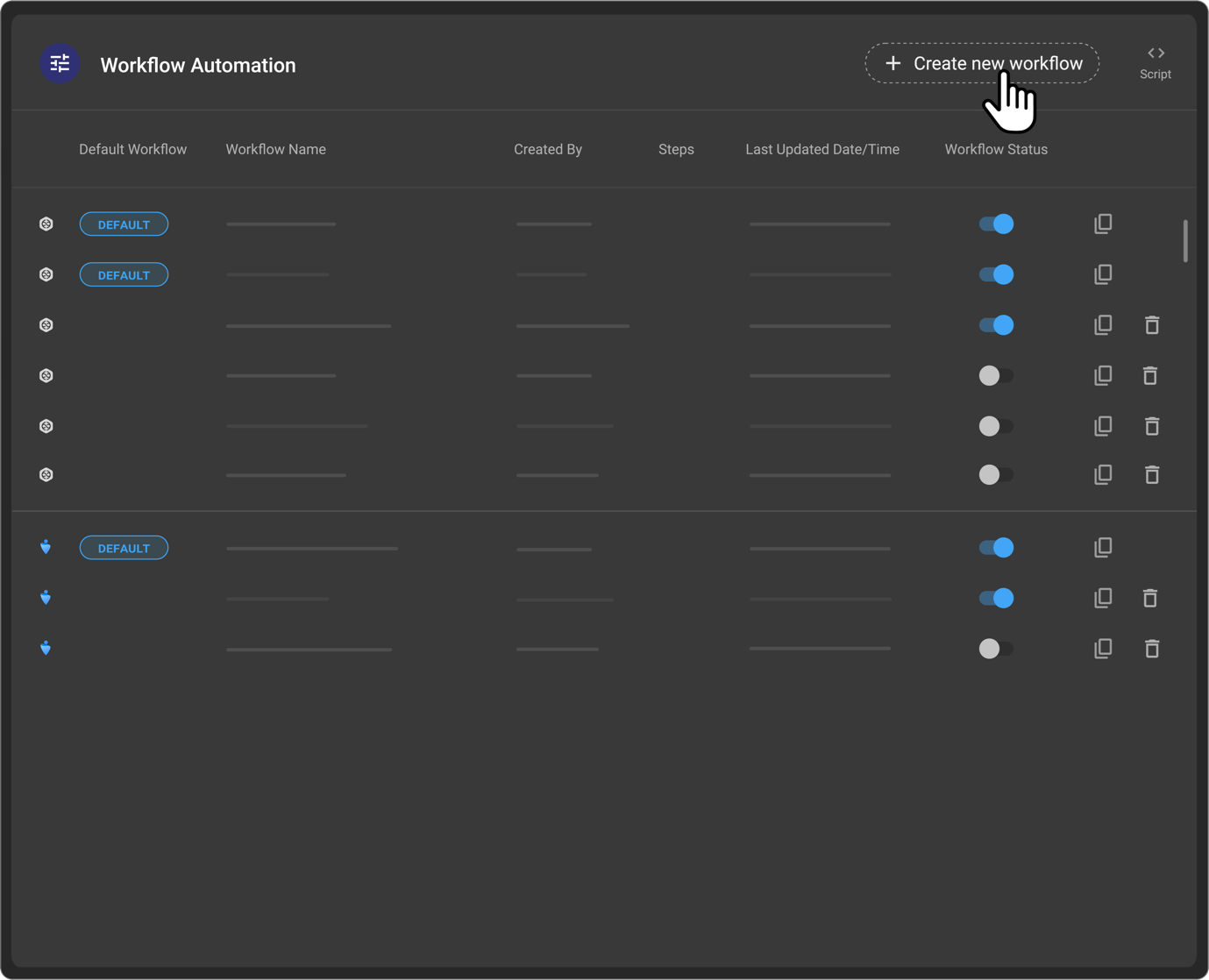The image size is (1209, 980).
Task: Delete the last workflow in the bottom group
Action: [1151, 649]
